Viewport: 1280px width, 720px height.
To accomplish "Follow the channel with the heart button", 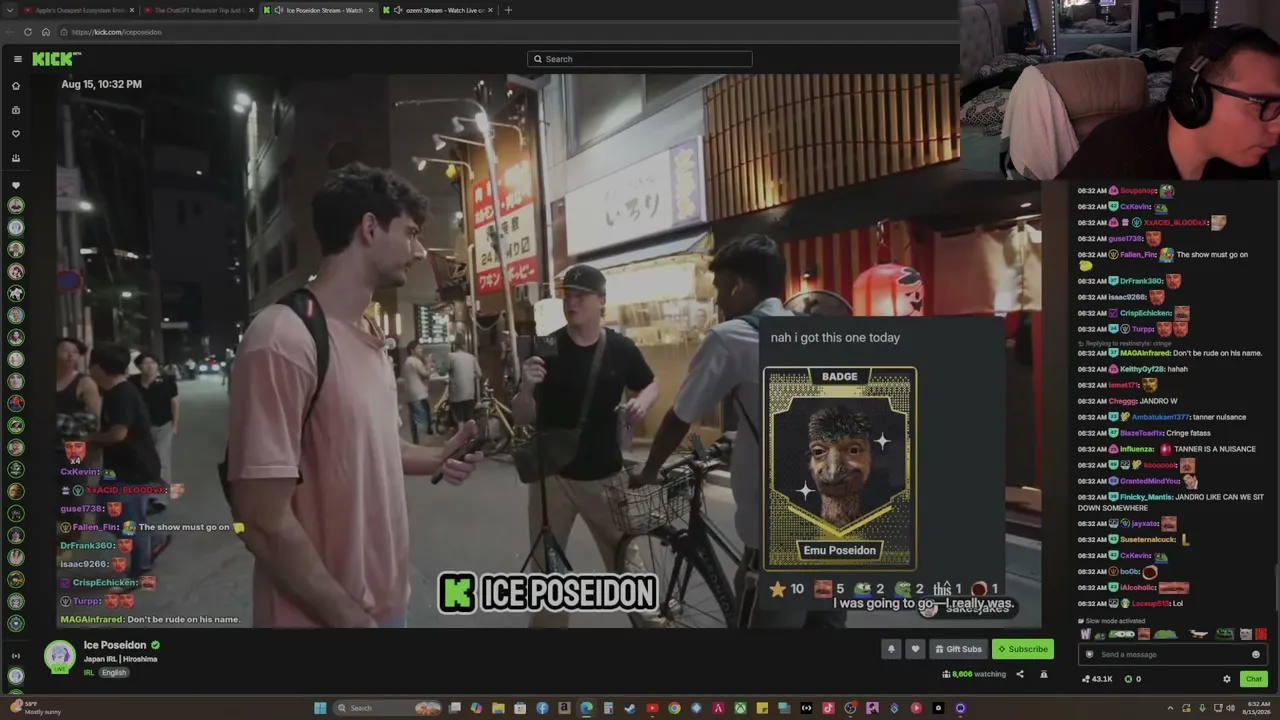I will click(915, 649).
